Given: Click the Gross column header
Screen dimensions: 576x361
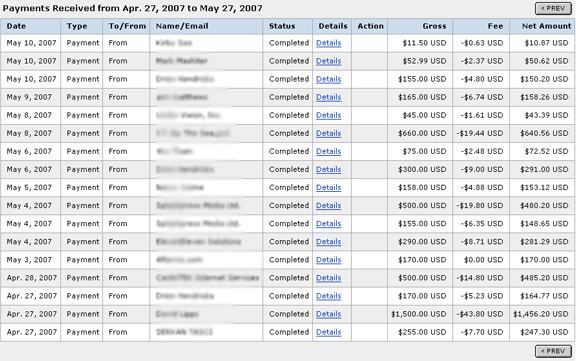Looking at the screenshot, I should [x=434, y=26].
